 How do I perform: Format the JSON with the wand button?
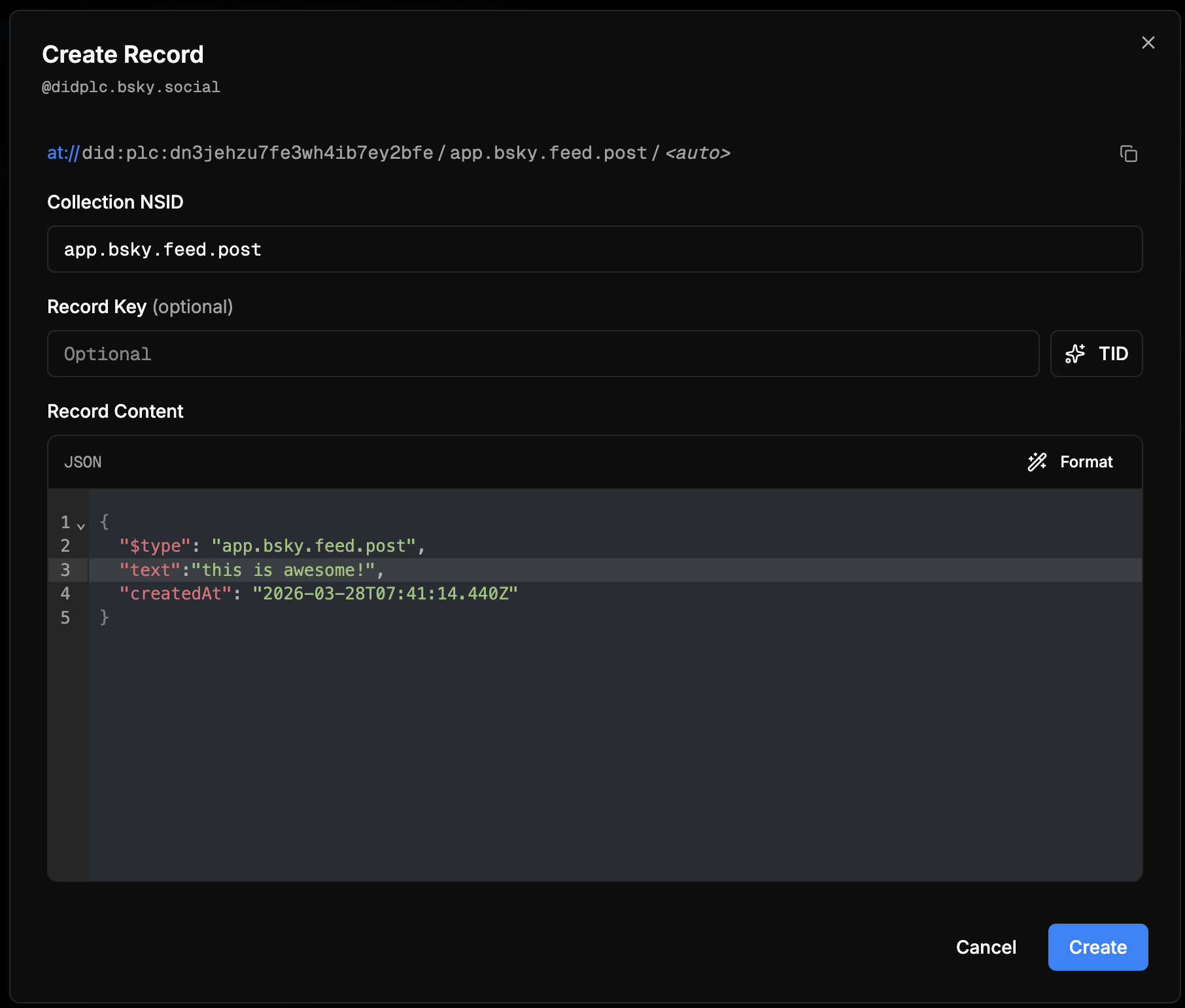coord(1070,462)
